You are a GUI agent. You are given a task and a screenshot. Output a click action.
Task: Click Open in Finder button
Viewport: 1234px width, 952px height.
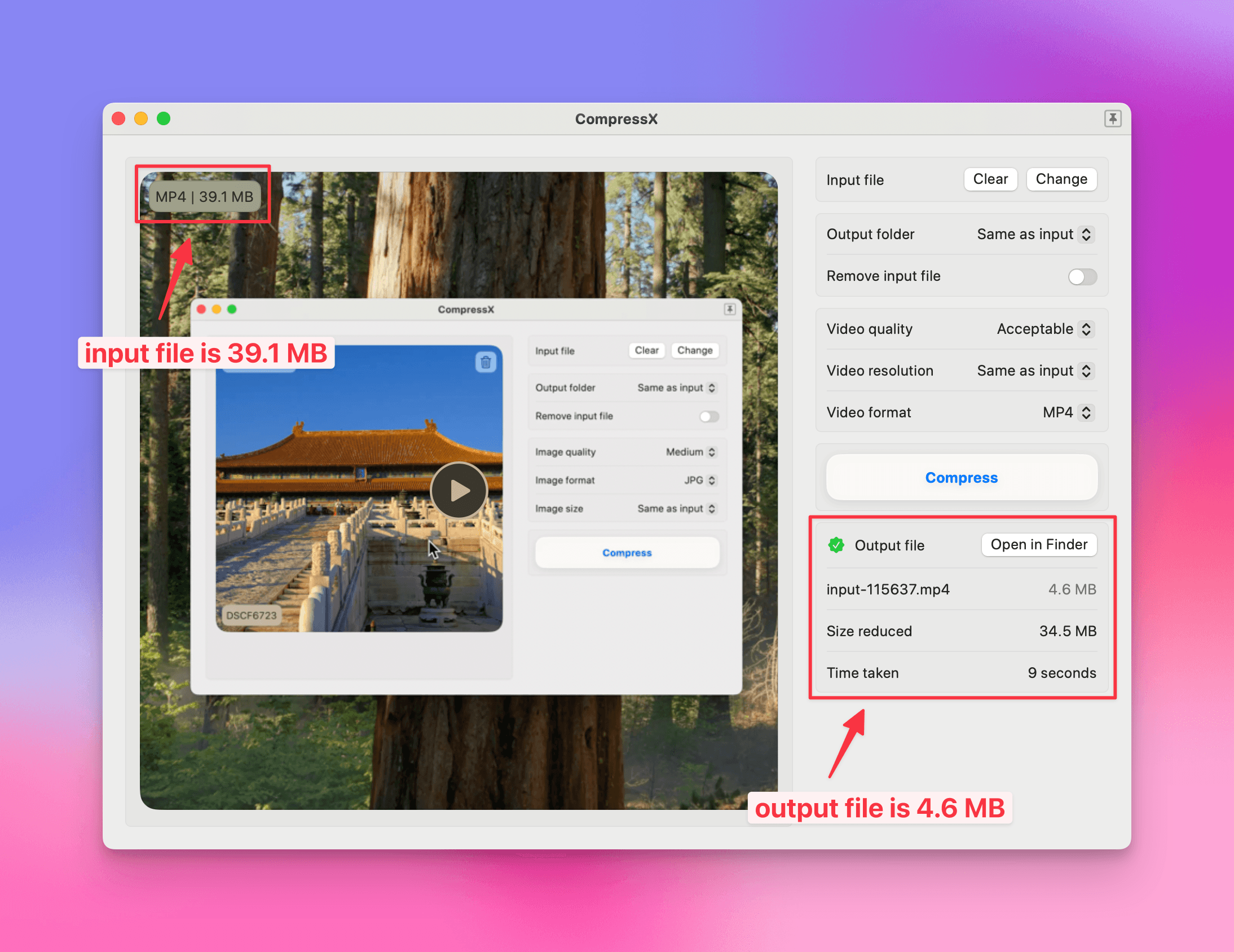[1038, 545]
